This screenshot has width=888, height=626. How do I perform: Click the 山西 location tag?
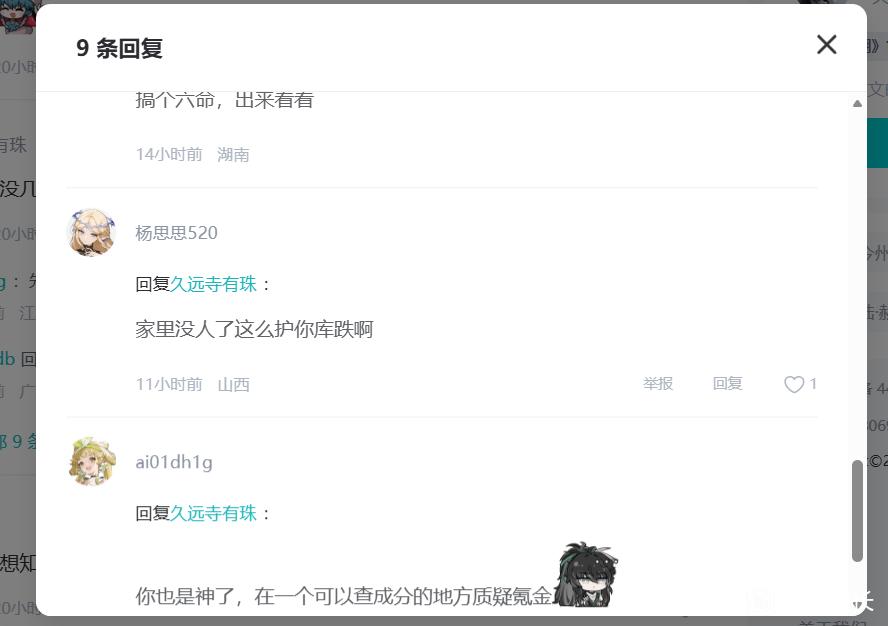coord(233,384)
